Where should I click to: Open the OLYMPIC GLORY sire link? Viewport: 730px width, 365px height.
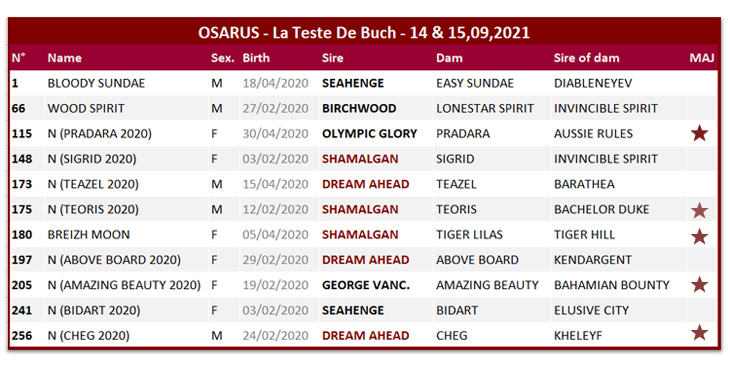coord(369,134)
